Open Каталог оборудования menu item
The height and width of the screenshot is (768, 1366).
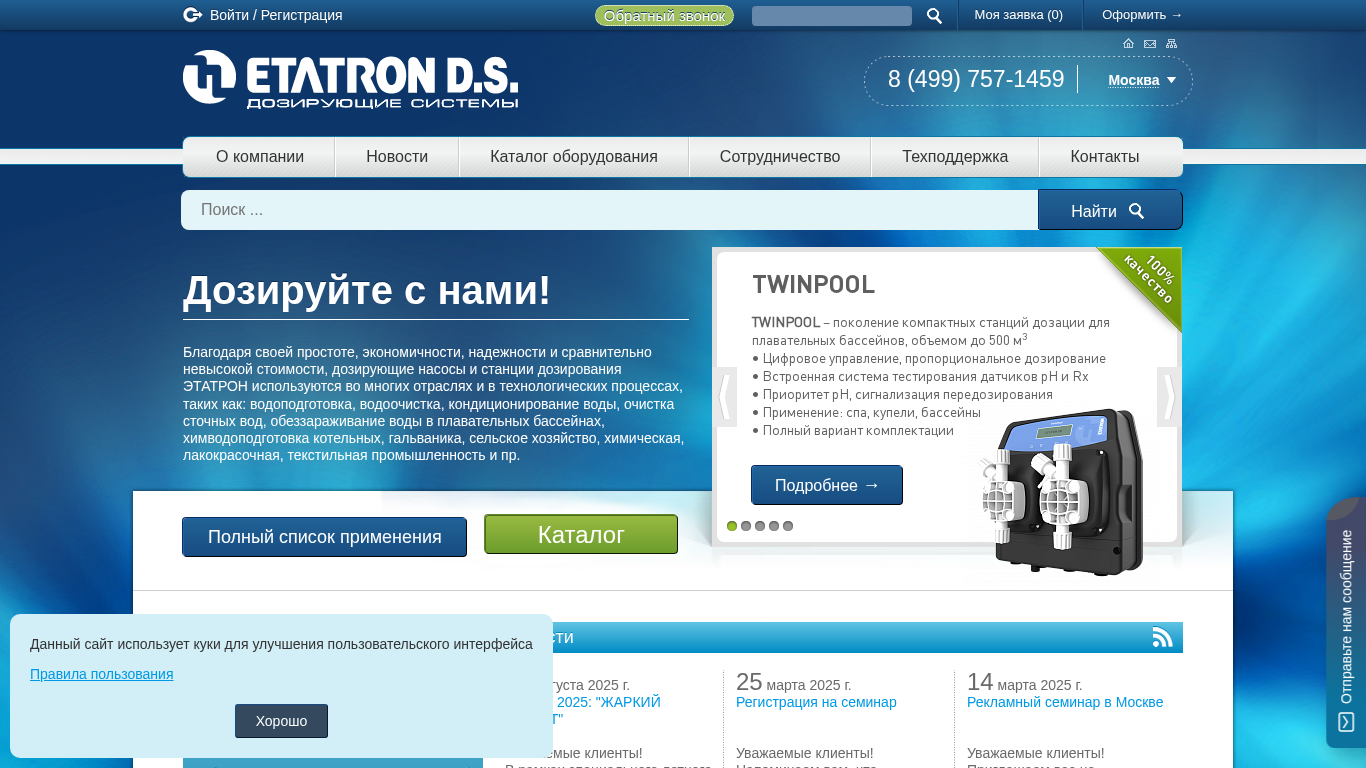tap(574, 157)
